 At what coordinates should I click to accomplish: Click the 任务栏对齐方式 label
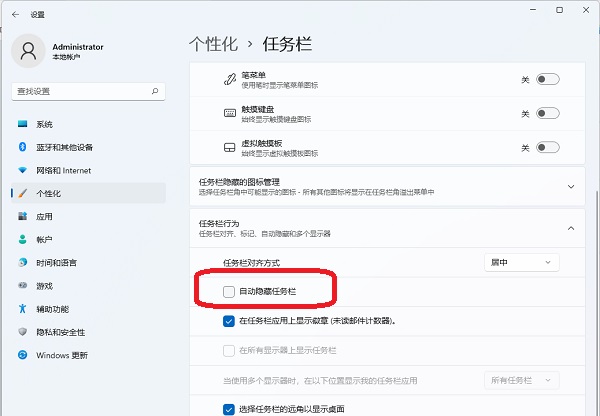click(251, 263)
